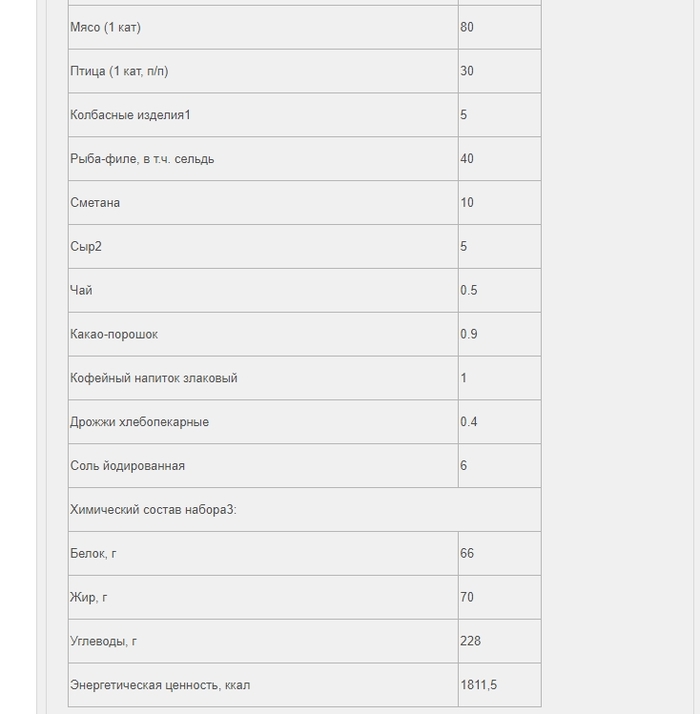The image size is (700, 714).
Task: Click the 'Соль йодированная' row label
Action: pos(127,466)
